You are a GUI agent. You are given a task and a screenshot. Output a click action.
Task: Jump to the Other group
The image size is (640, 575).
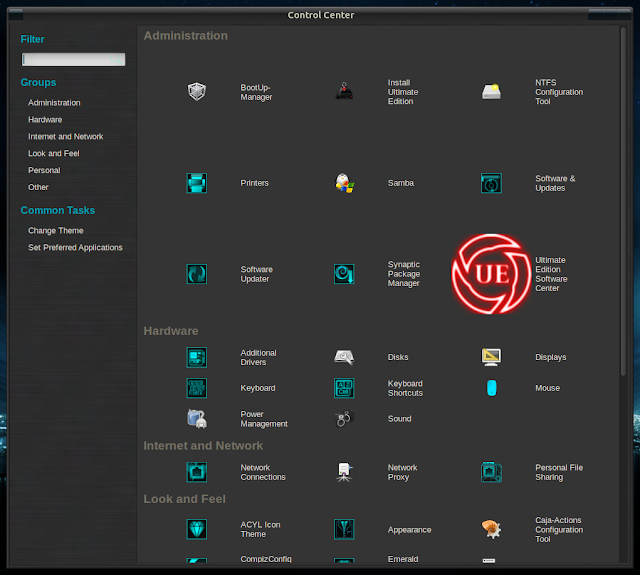click(x=38, y=187)
